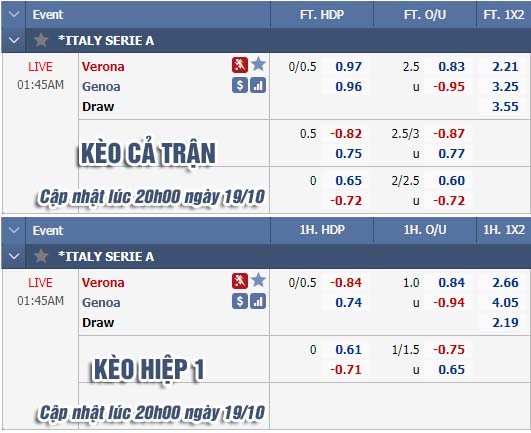Open the dollar-sign icon in the first-half Genoa row

point(240,301)
